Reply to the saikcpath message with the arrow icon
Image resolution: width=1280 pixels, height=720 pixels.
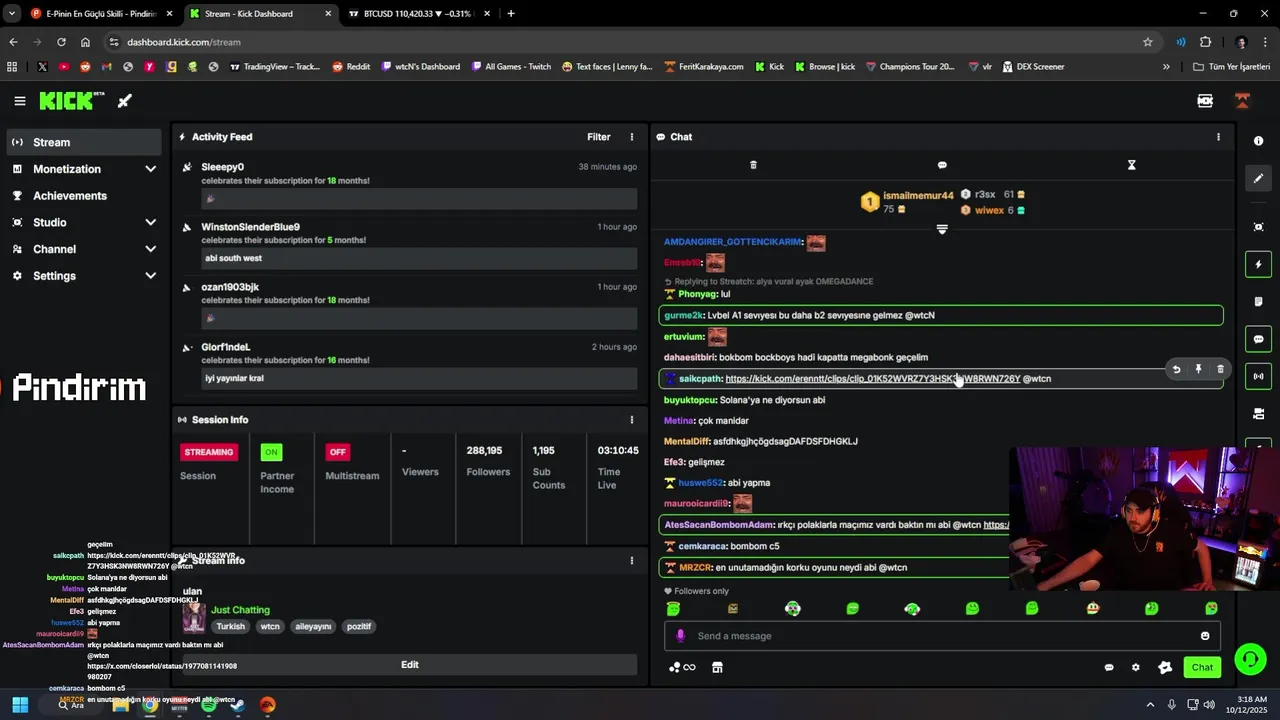[x=1176, y=370]
